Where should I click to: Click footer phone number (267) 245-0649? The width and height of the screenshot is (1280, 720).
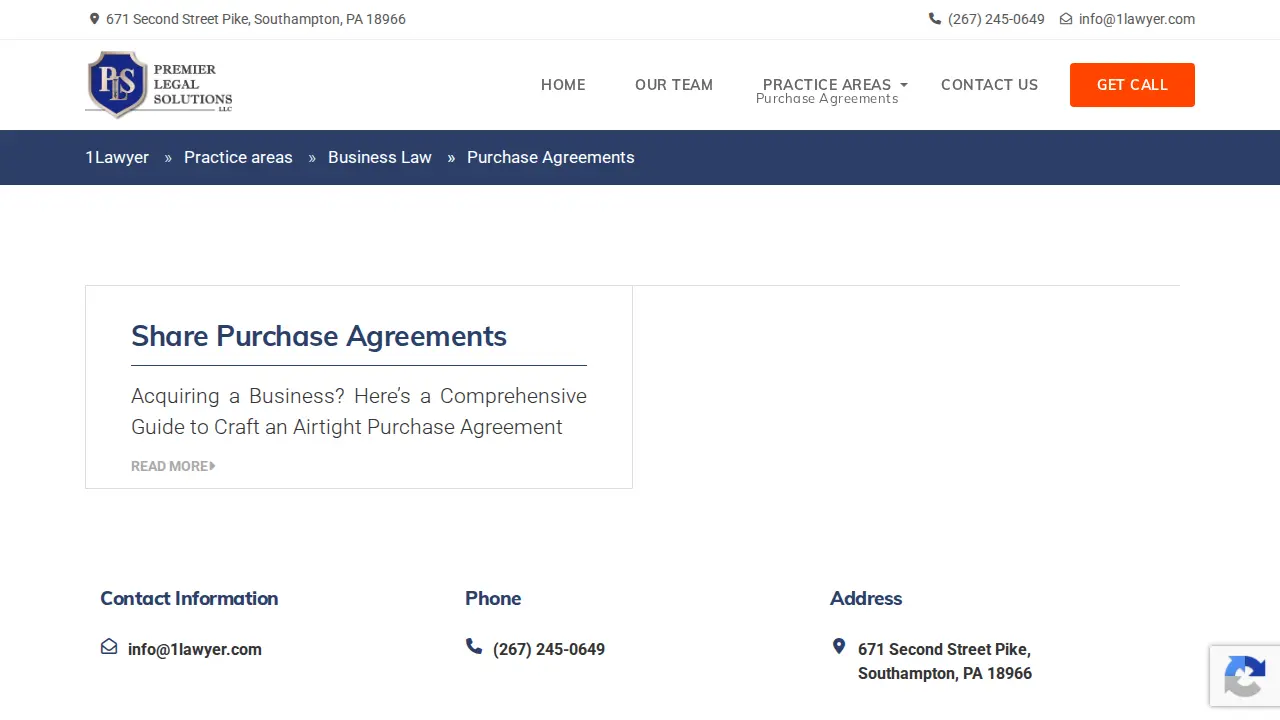(x=549, y=649)
